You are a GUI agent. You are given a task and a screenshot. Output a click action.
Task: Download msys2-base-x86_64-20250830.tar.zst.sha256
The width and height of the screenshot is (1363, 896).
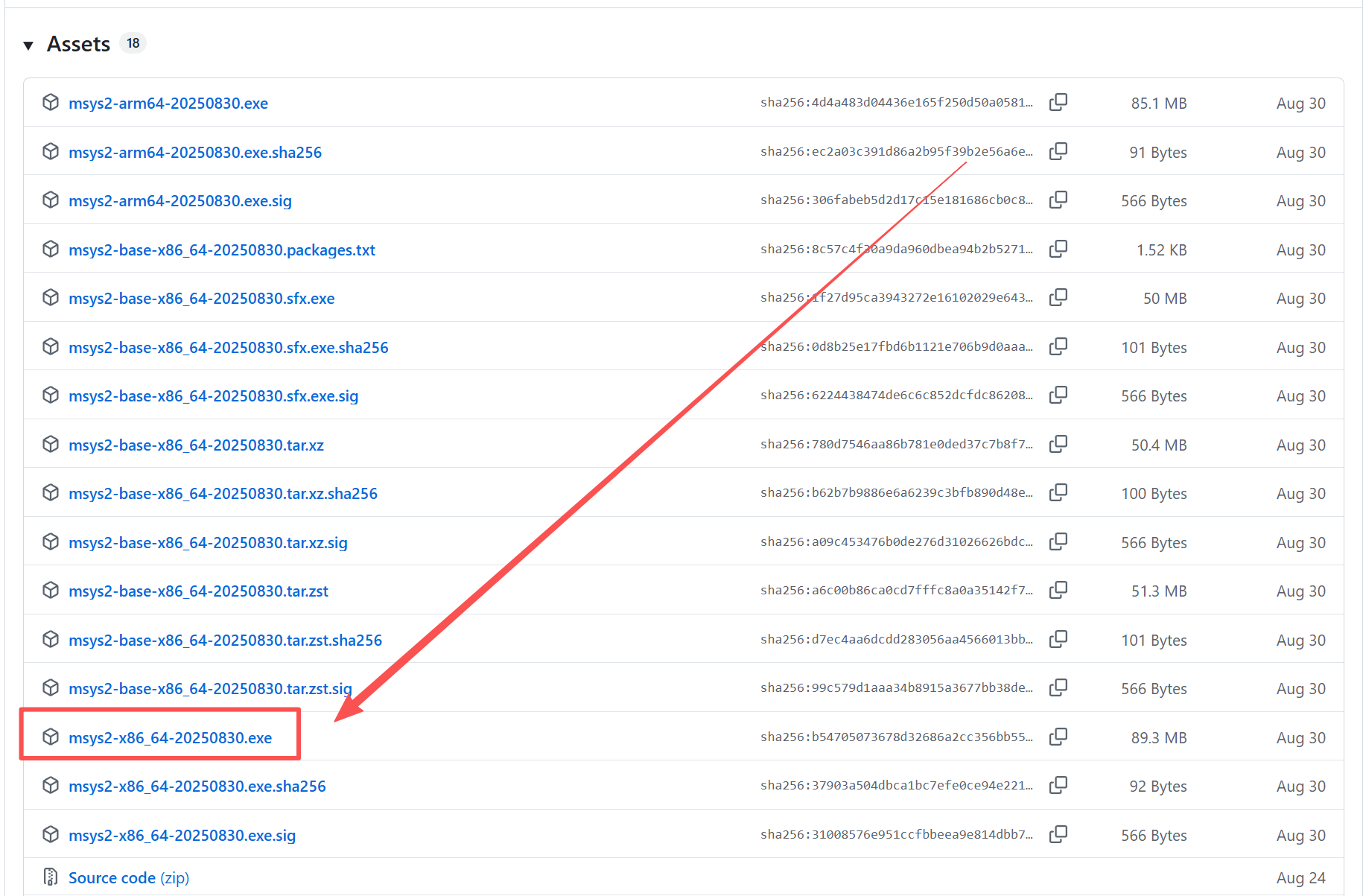tap(226, 641)
